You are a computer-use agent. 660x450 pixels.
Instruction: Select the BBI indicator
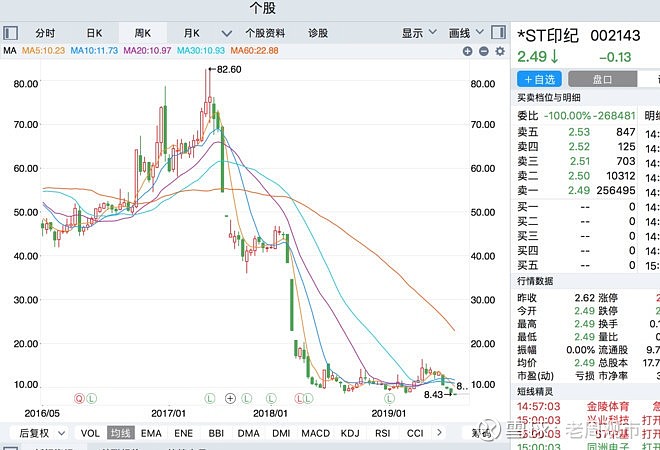(x=216, y=433)
